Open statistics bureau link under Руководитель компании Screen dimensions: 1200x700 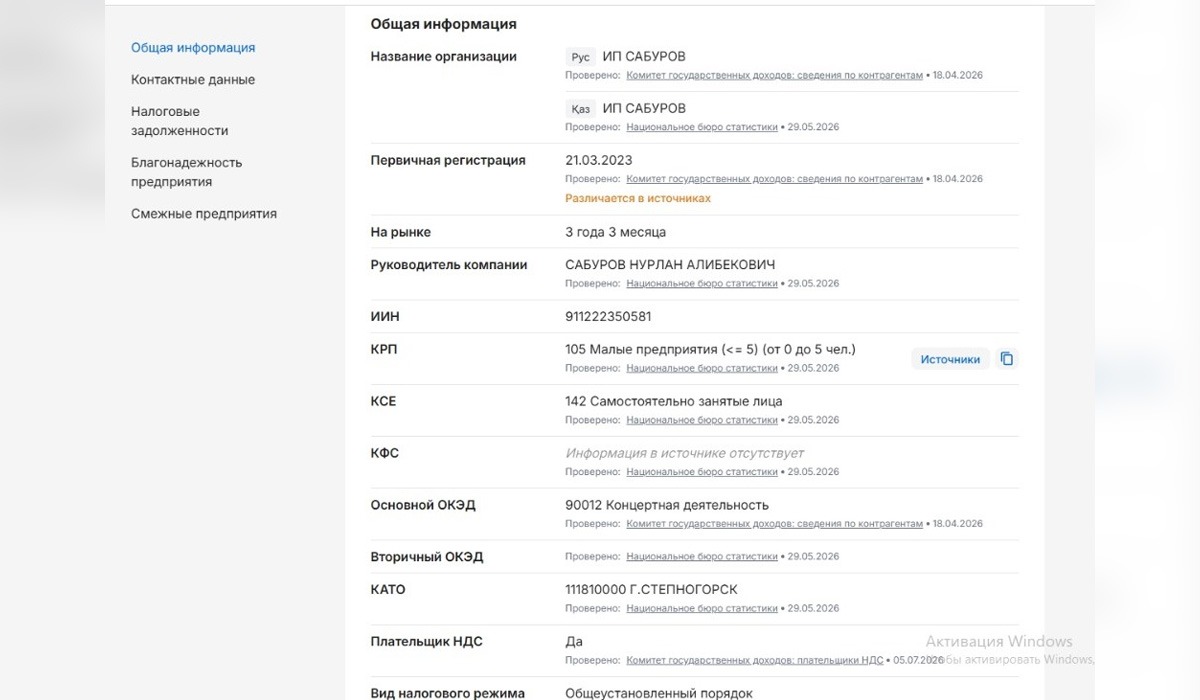tap(701, 284)
